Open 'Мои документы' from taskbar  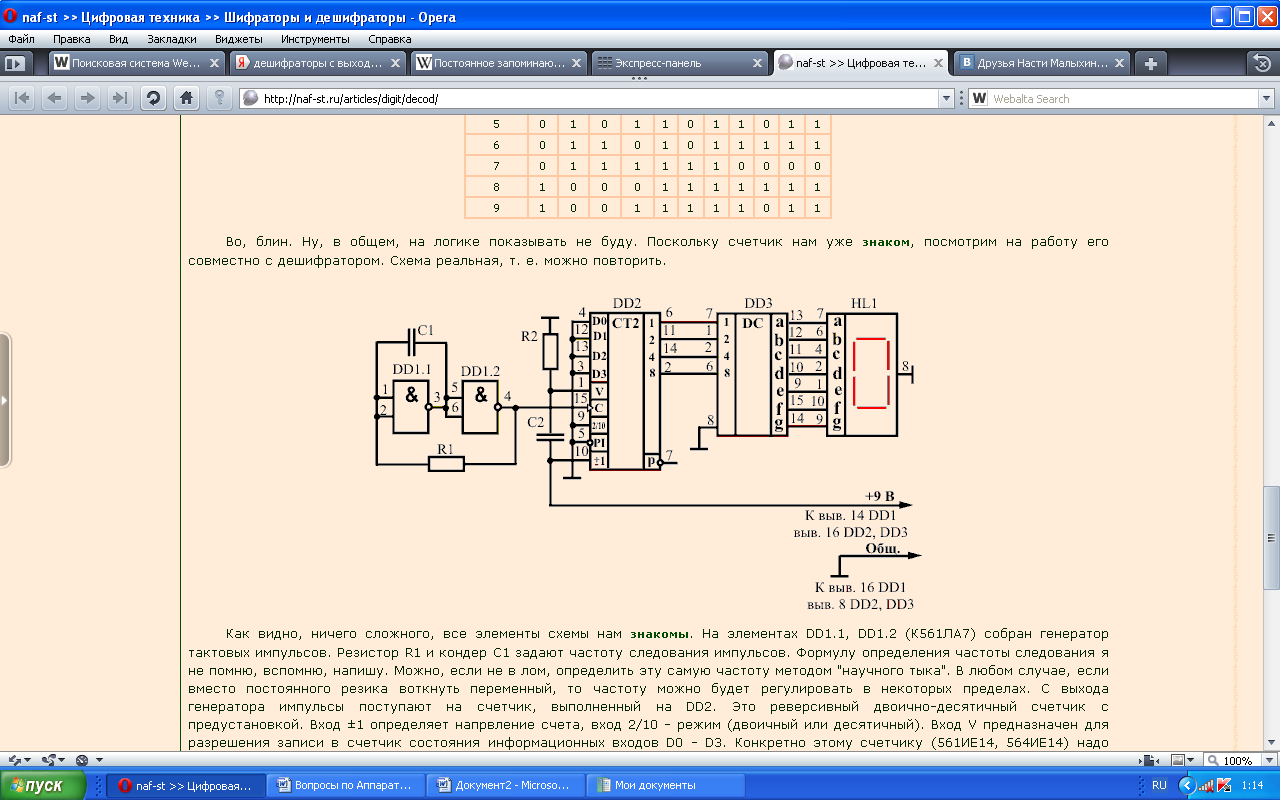point(665,785)
